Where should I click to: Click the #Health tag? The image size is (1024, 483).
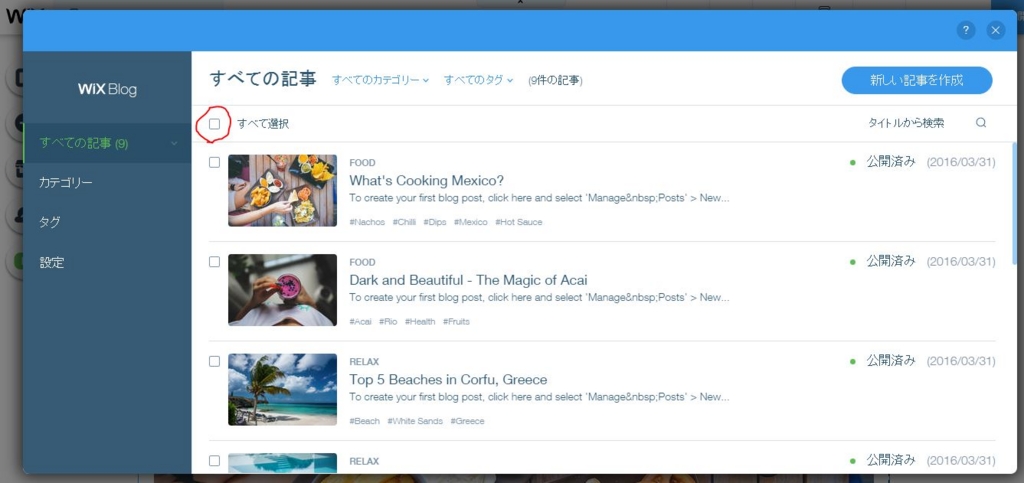(x=420, y=322)
